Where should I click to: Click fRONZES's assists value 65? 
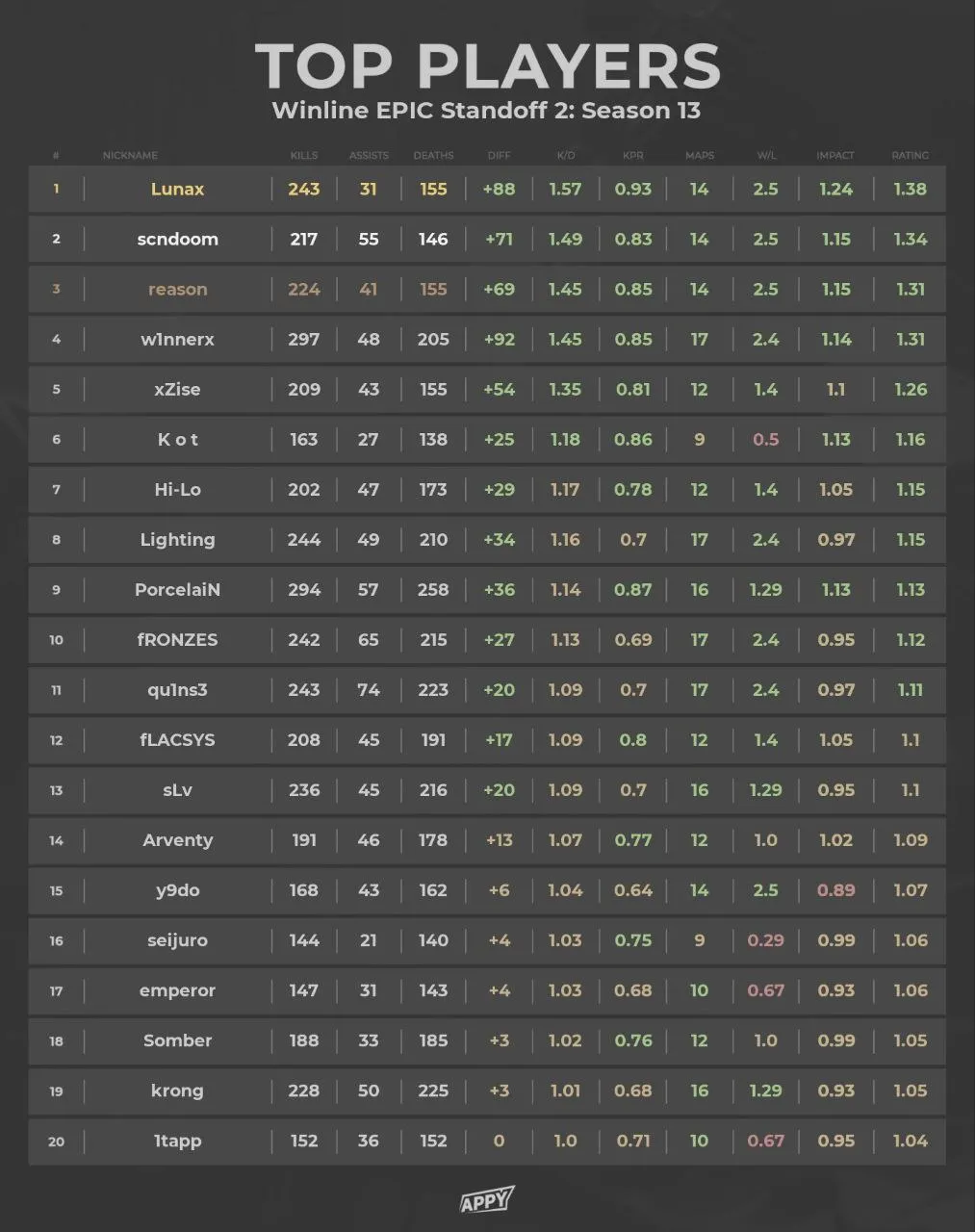[x=369, y=639]
